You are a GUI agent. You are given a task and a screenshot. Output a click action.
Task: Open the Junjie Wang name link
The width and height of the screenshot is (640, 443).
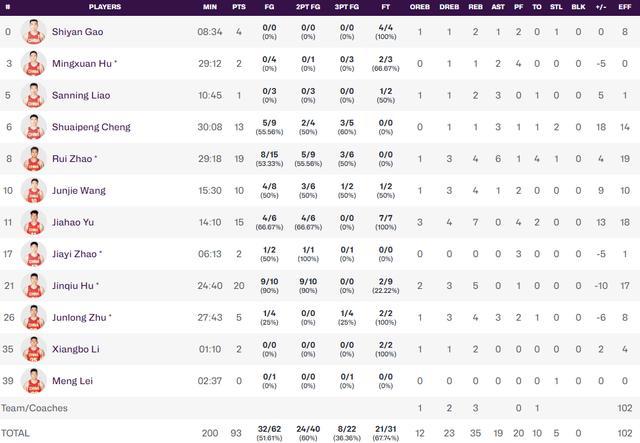pyautogui.click(x=79, y=191)
